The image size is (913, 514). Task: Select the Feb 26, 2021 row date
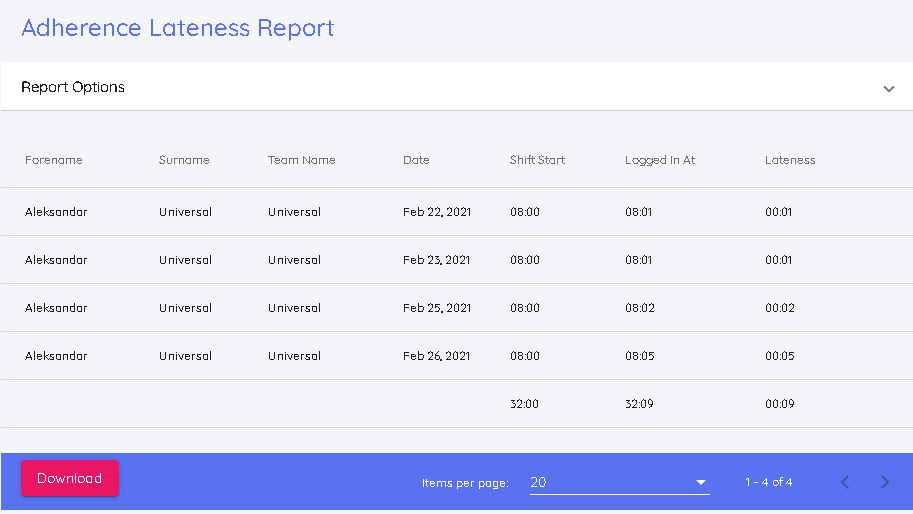[436, 356]
